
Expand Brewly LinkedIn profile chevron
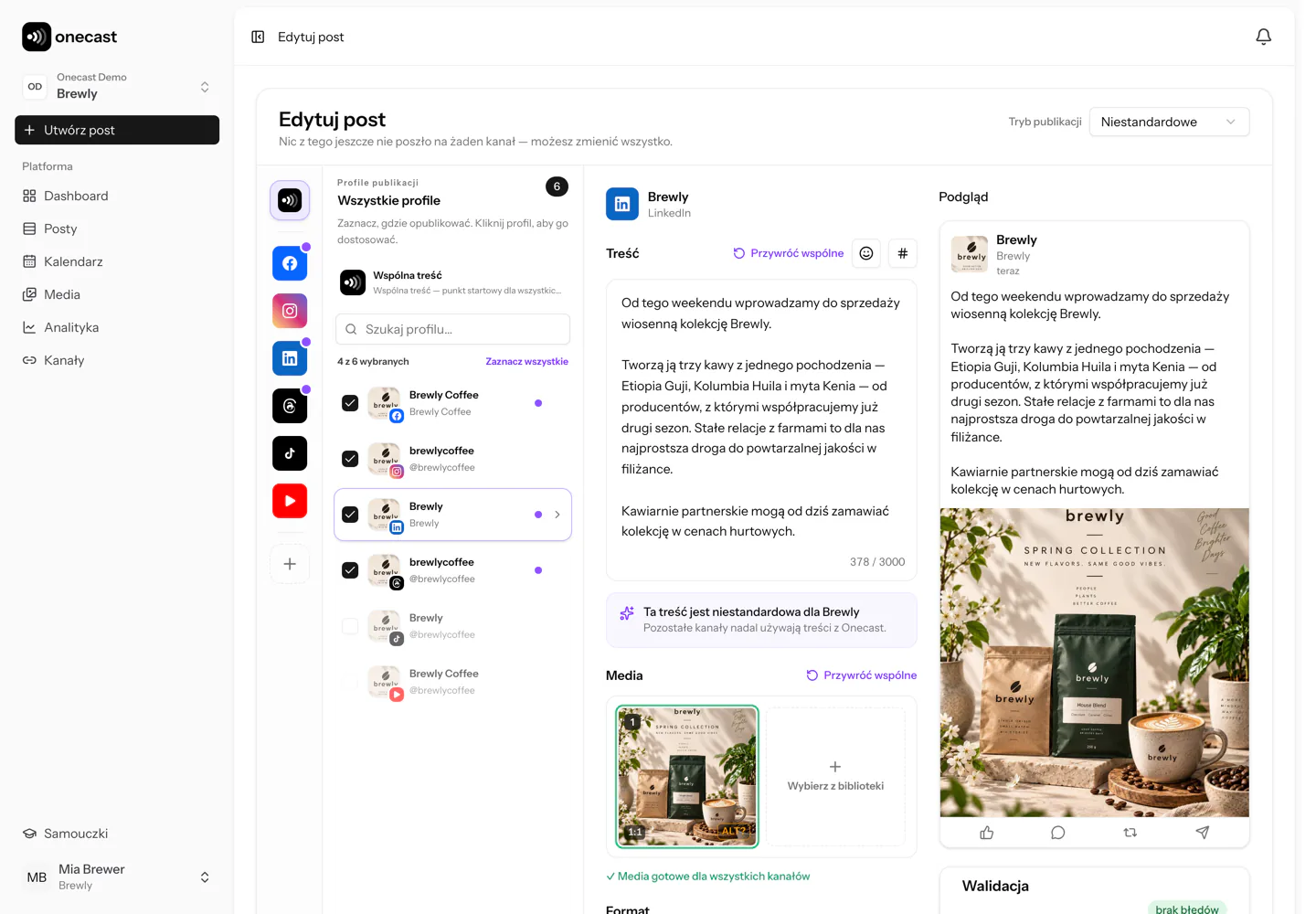pos(557,515)
